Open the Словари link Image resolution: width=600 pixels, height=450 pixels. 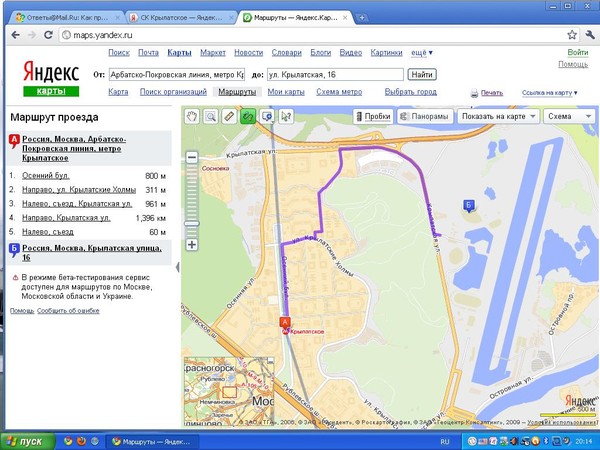click(x=287, y=53)
